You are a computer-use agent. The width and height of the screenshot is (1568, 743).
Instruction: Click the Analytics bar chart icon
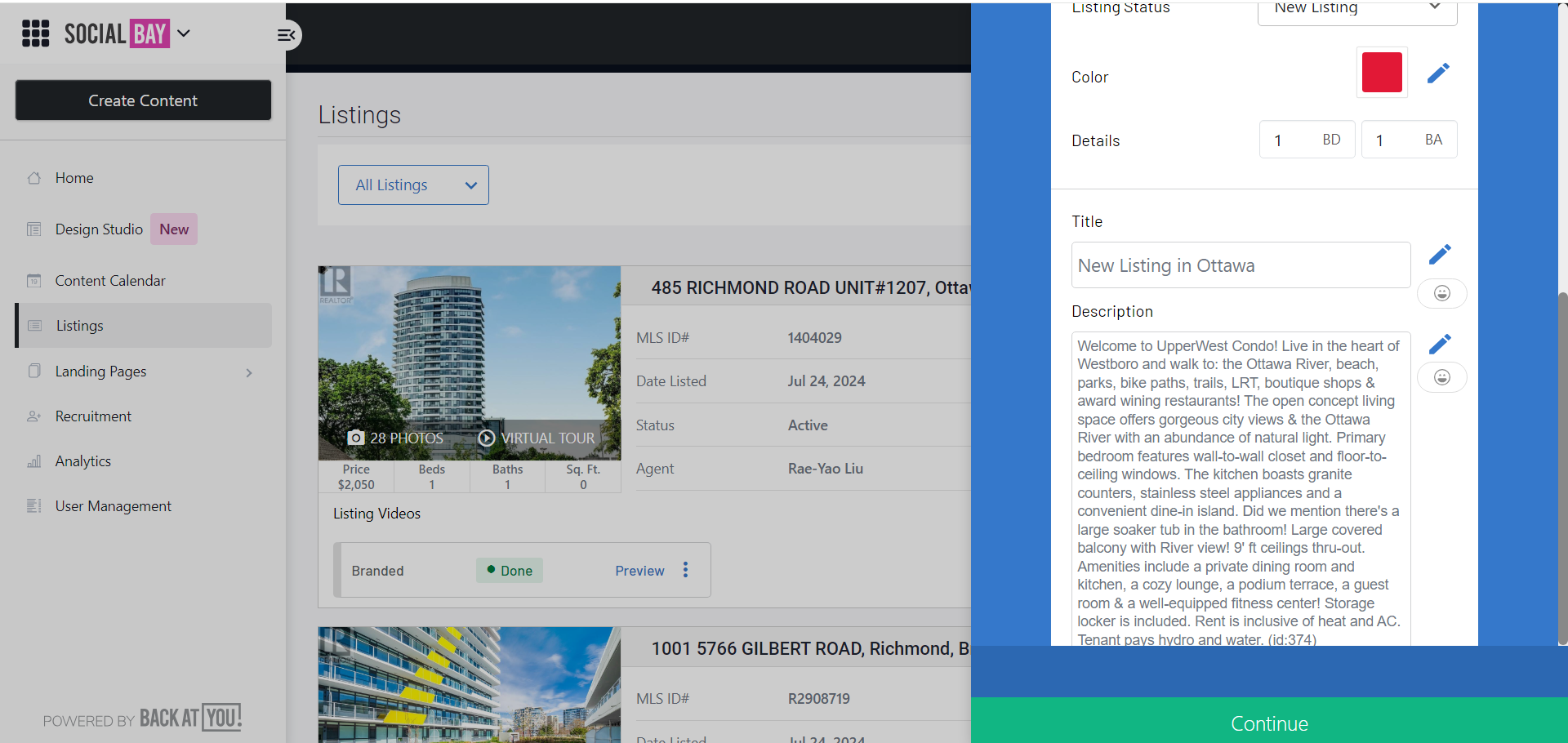(x=34, y=461)
